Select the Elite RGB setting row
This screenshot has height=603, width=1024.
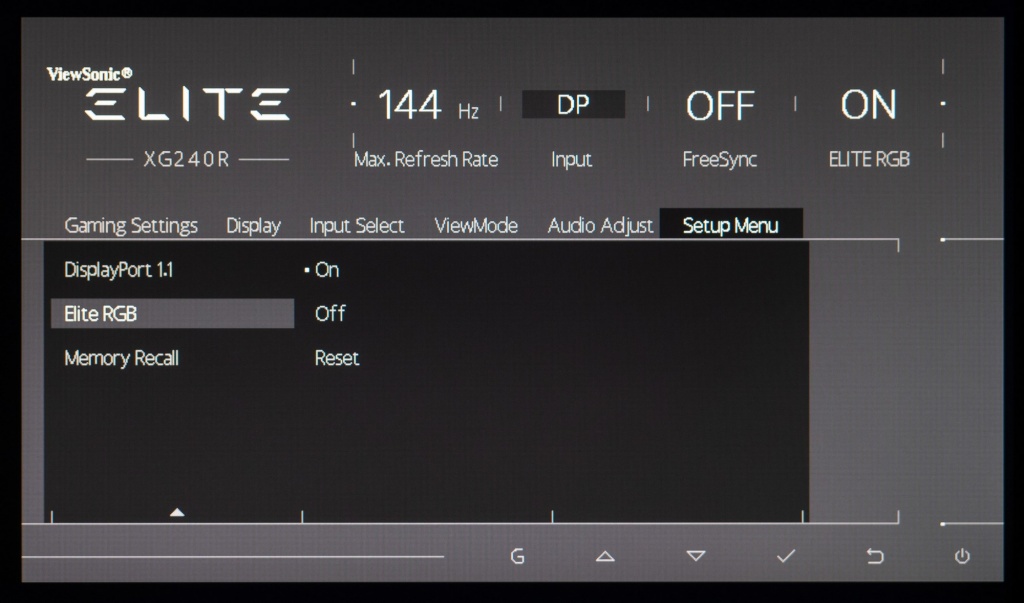[172, 314]
